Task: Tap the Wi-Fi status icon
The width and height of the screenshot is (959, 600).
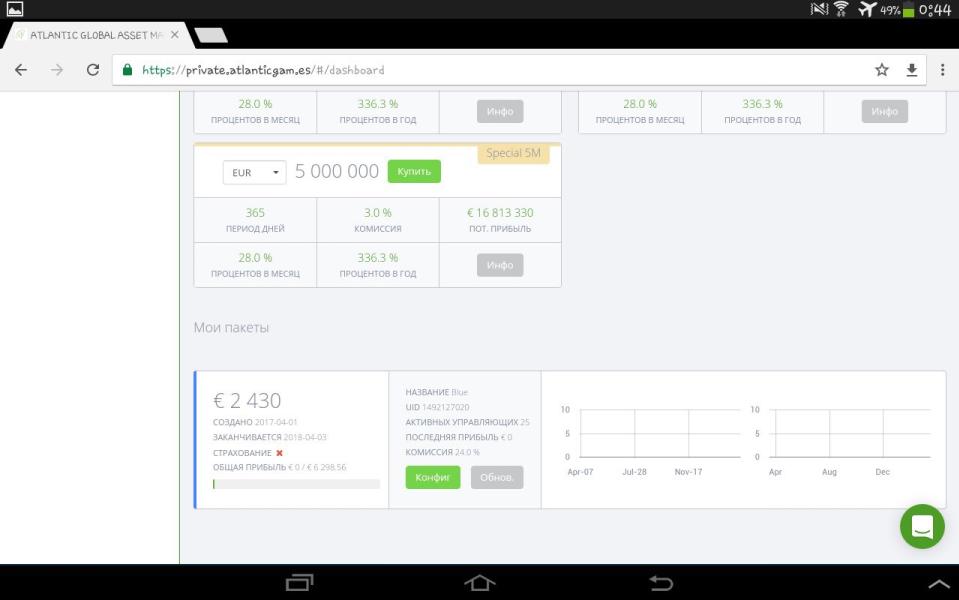Action: [x=842, y=9]
